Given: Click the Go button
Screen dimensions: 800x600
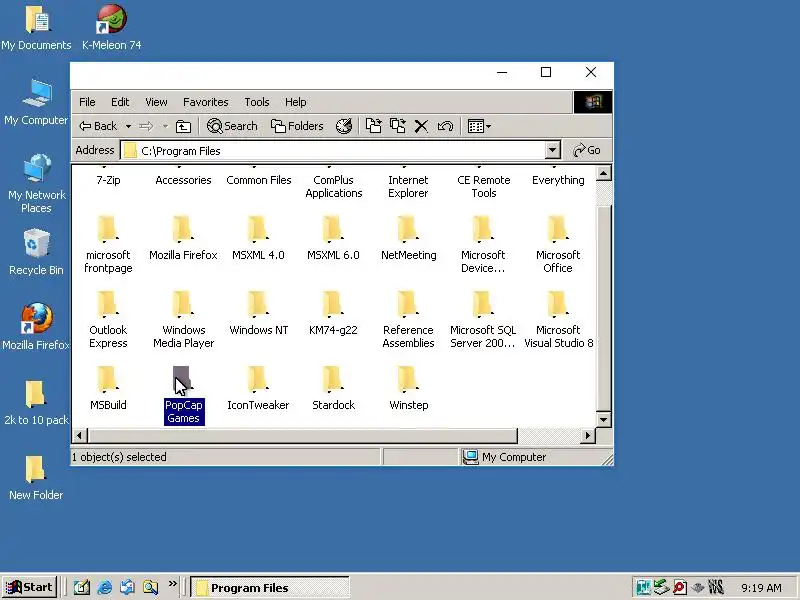Looking at the screenshot, I should [587, 151].
